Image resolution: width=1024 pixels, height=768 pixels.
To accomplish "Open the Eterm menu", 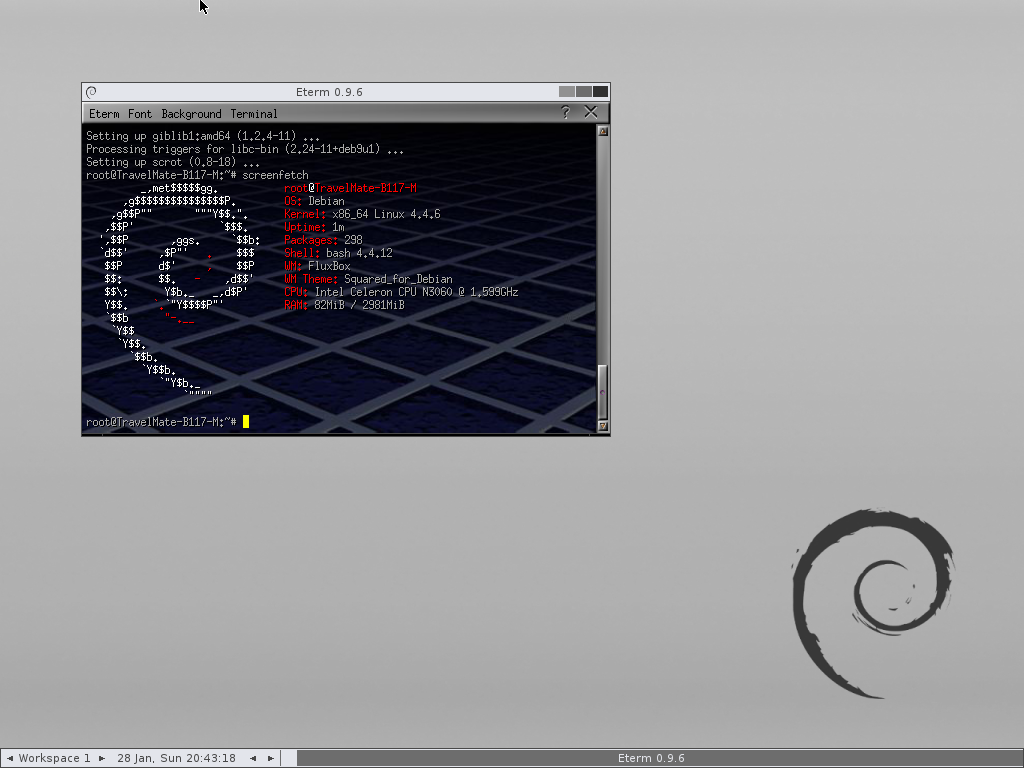I will (x=104, y=114).
